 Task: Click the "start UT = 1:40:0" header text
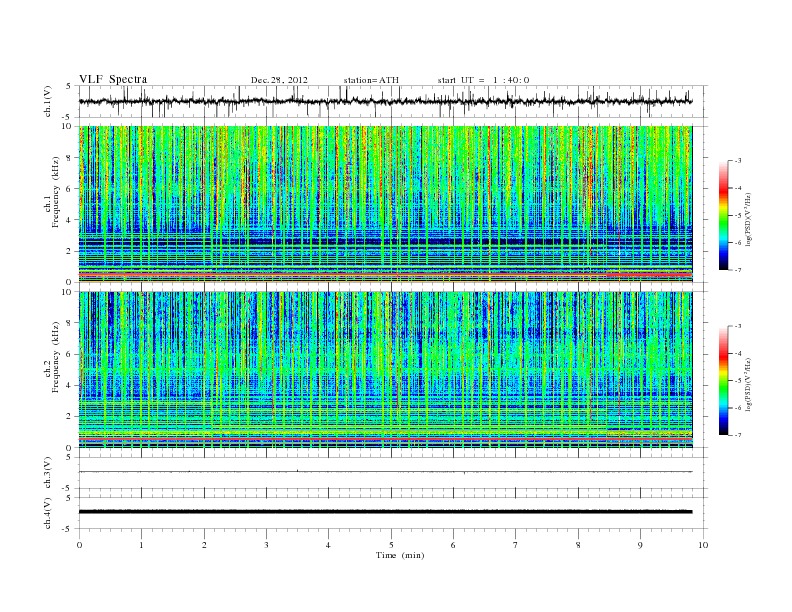[483, 80]
